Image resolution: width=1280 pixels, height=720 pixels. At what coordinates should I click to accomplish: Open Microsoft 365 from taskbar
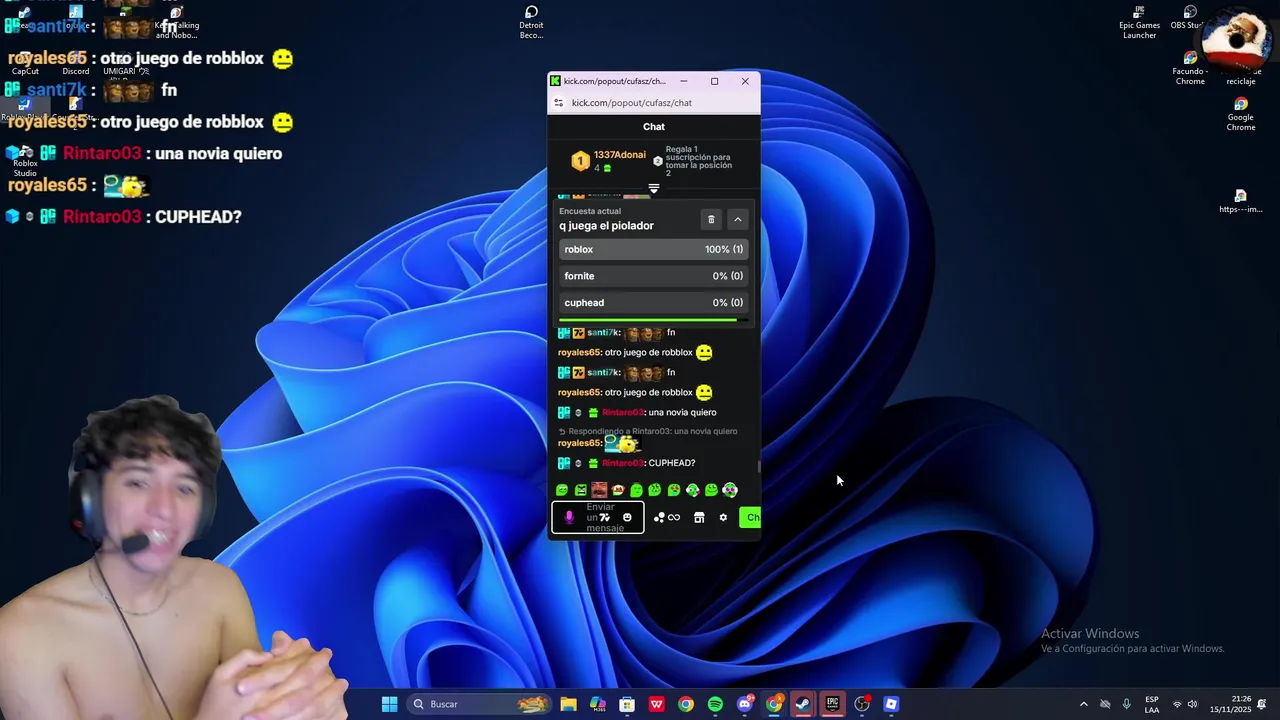pos(598,704)
